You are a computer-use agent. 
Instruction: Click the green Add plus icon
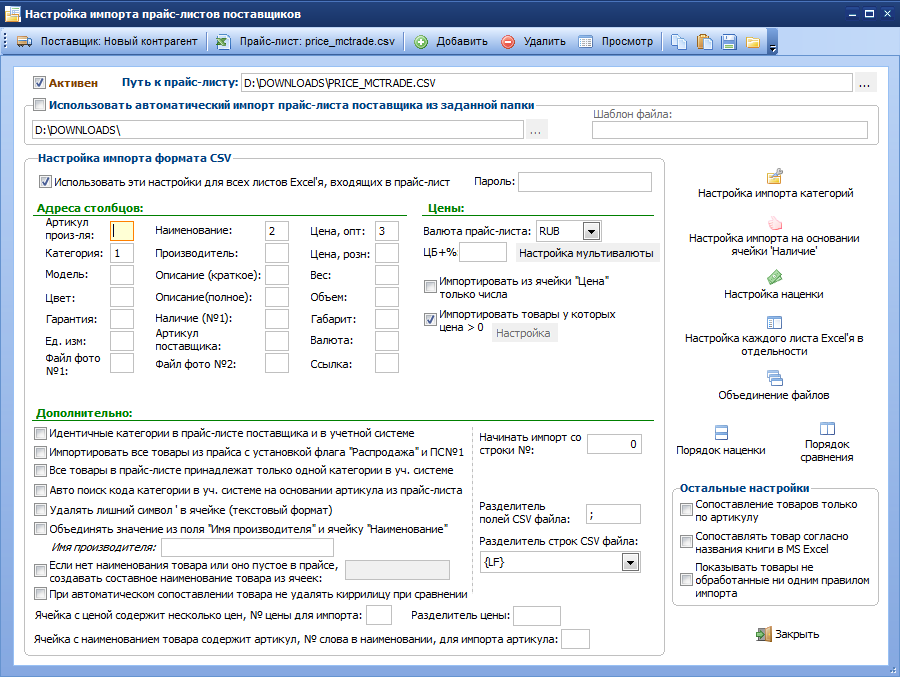(x=421, y=42)
